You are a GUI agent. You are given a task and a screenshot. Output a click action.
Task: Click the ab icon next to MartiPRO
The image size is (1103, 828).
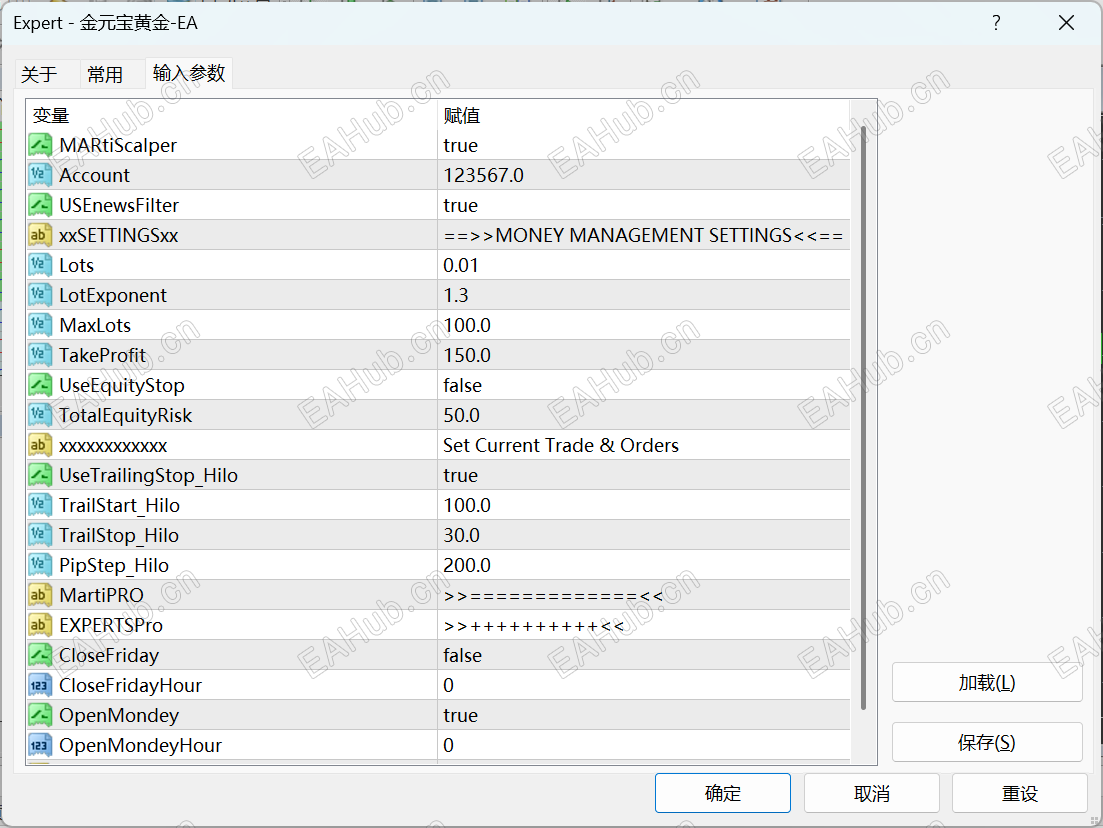pyautogui.click(x=40, y=595)
